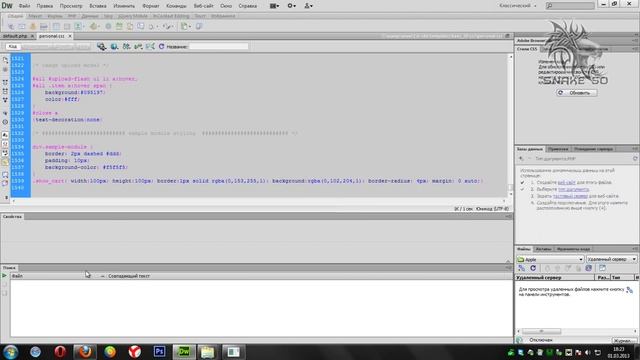640x360 pixels.
Task: Click the named anchor icon in Insert bar
Action: point(33,27)
